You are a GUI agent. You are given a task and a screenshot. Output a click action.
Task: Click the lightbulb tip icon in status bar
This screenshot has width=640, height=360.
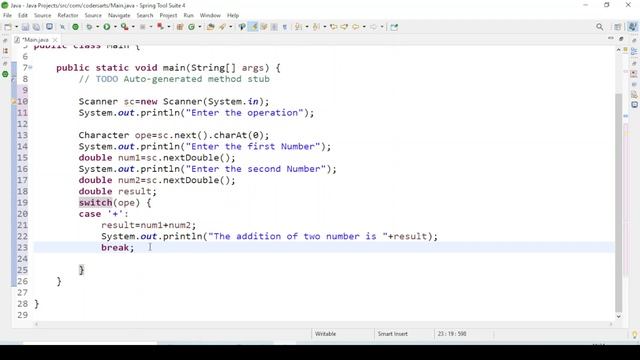point(634,335)
